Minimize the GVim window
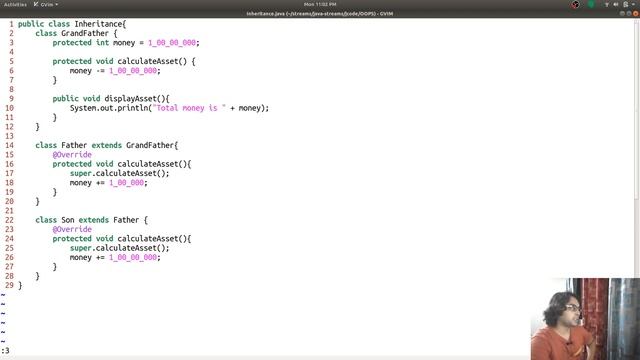The image size is (640, 360). click(x=622, y=13)
